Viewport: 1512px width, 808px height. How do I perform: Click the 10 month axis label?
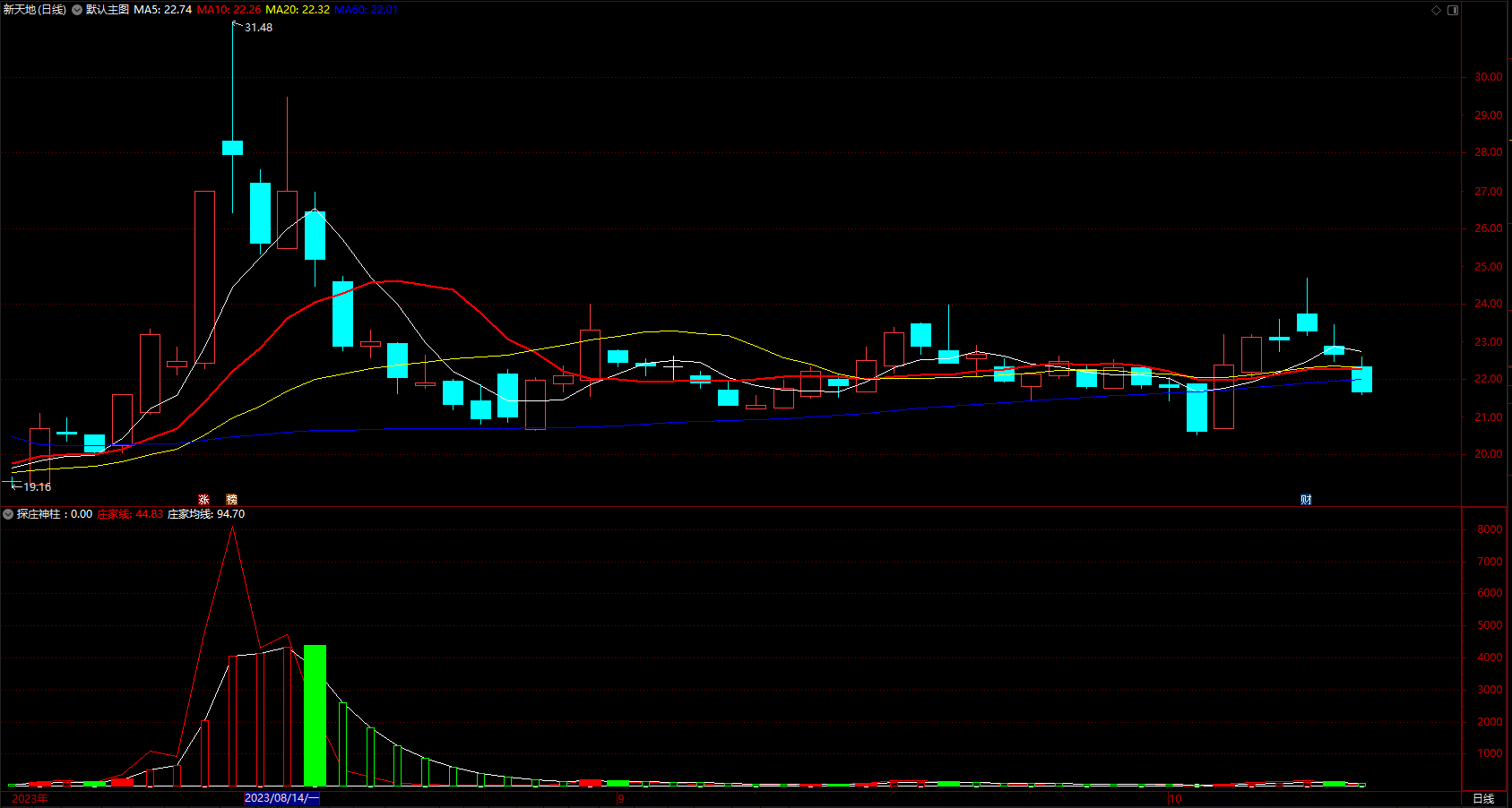(x=1175, y=798)
